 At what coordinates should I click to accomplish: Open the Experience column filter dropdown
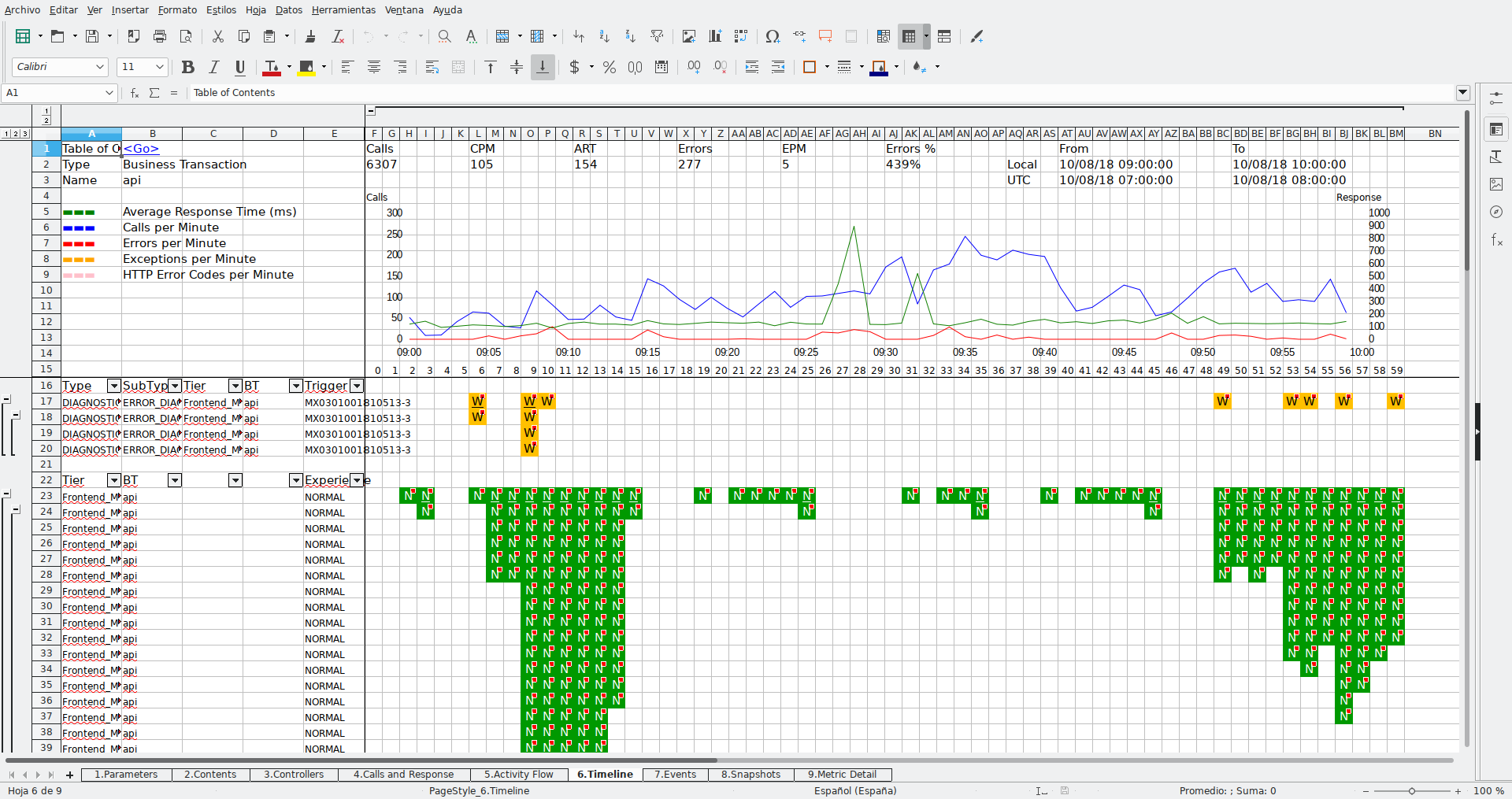pyautogui.click(x=357, y=480)
